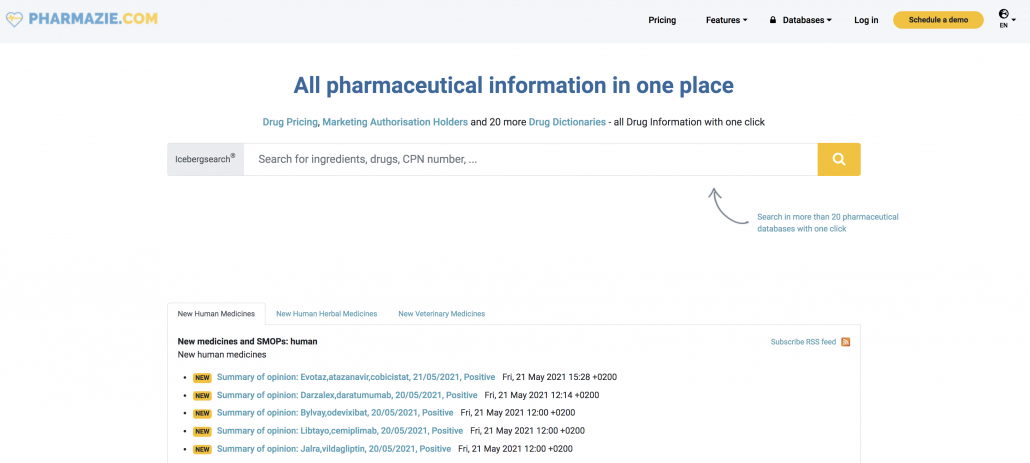Open Darzalex daratumumab summary link
The image size is (1030, 463).
[347, 395]
